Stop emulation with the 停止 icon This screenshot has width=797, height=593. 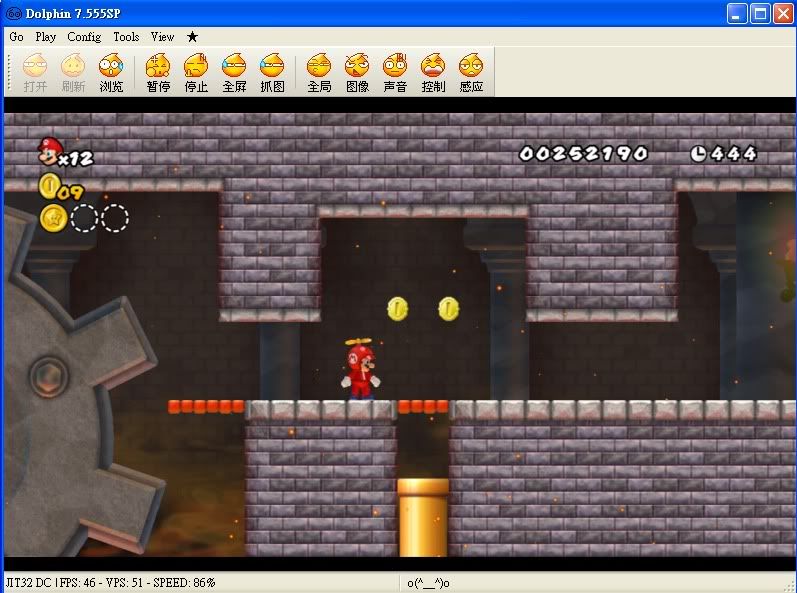point(196,73)
